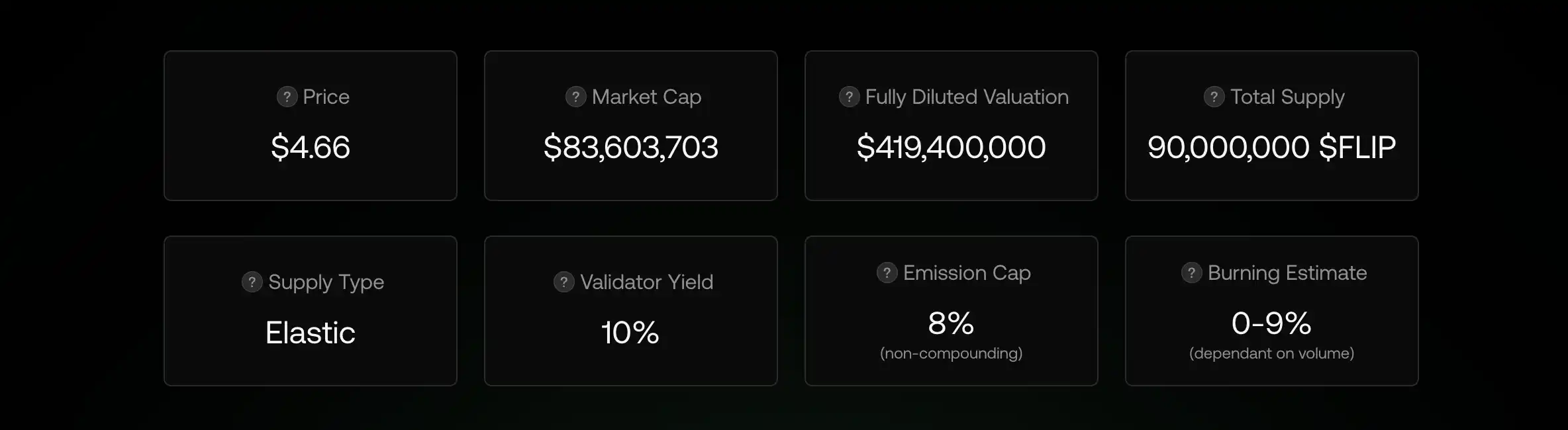The width and height of the screenshot is (1568, 430).
Task: Select the $4.66 price value
Action: (x=310, y=147)
